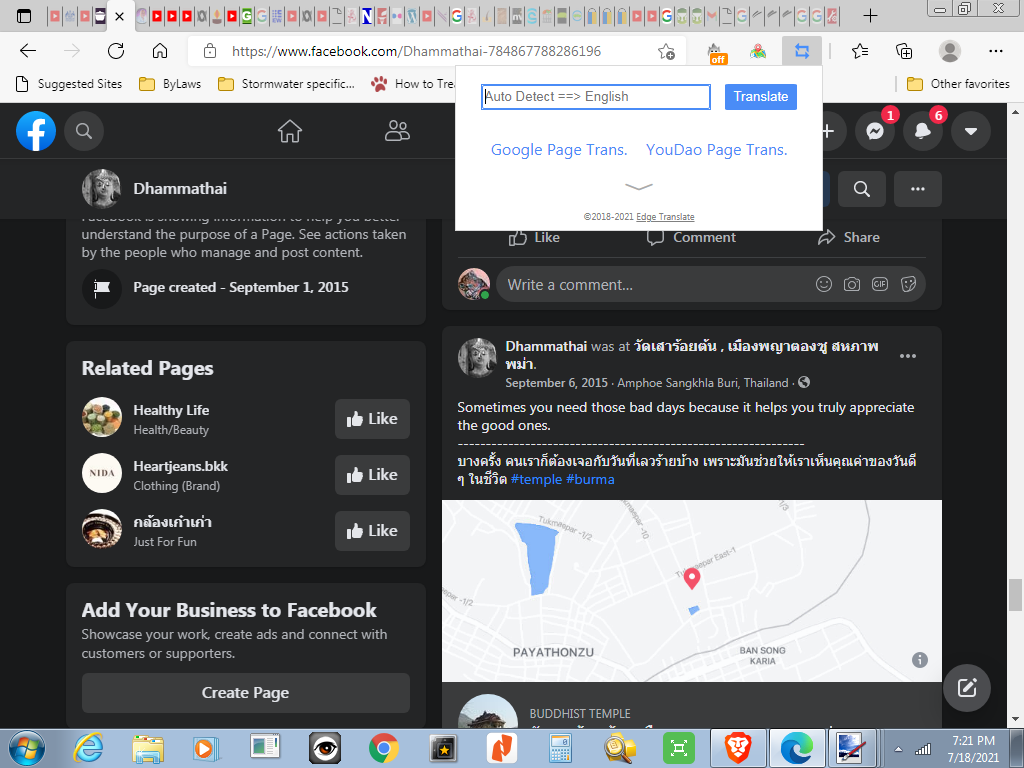Viewport: 1024px width, 768px height.
Task: Open the Amphoe Sangkhla Buri location link
Action: 703,383
